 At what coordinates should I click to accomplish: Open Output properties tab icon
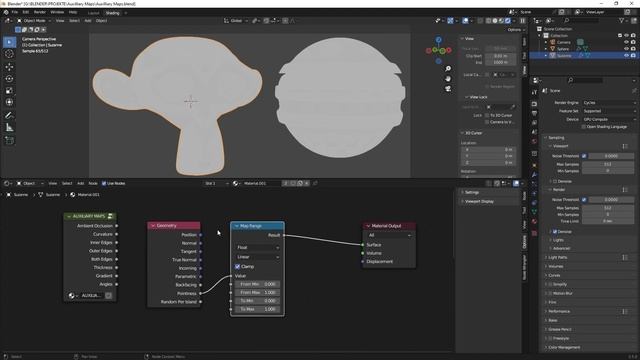pyautogui.click(x=534, y=113)
